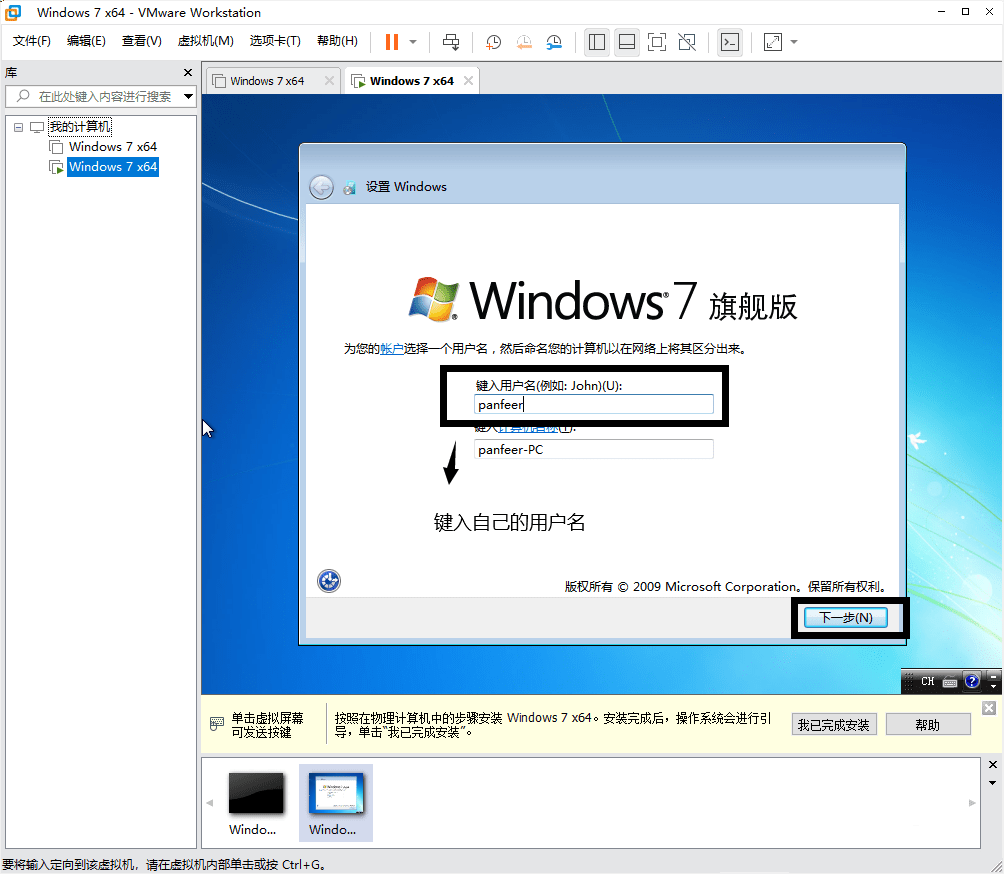
Task: Select the powered-off Windows 7 x64 tree item
Action: tap(113, 147)
